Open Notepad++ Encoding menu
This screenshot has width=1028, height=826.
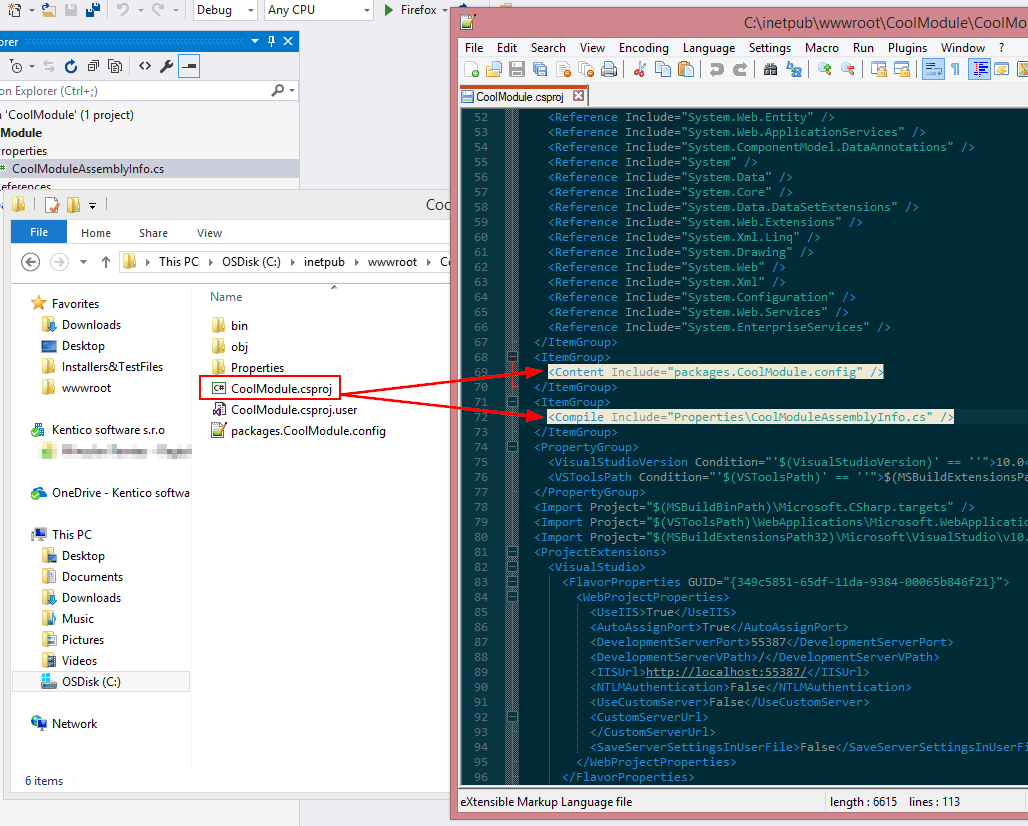point(643,48)
